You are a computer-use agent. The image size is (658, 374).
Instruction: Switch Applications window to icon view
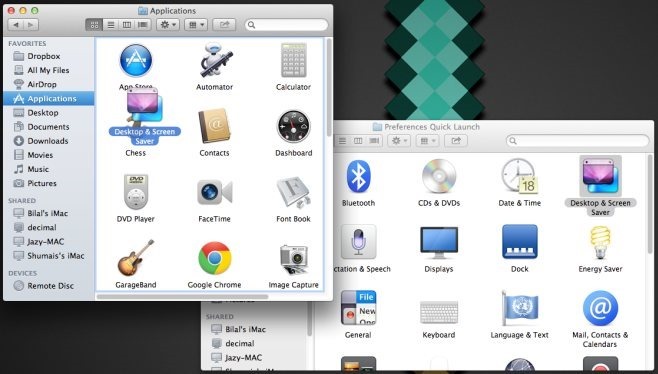pos(94,25)
